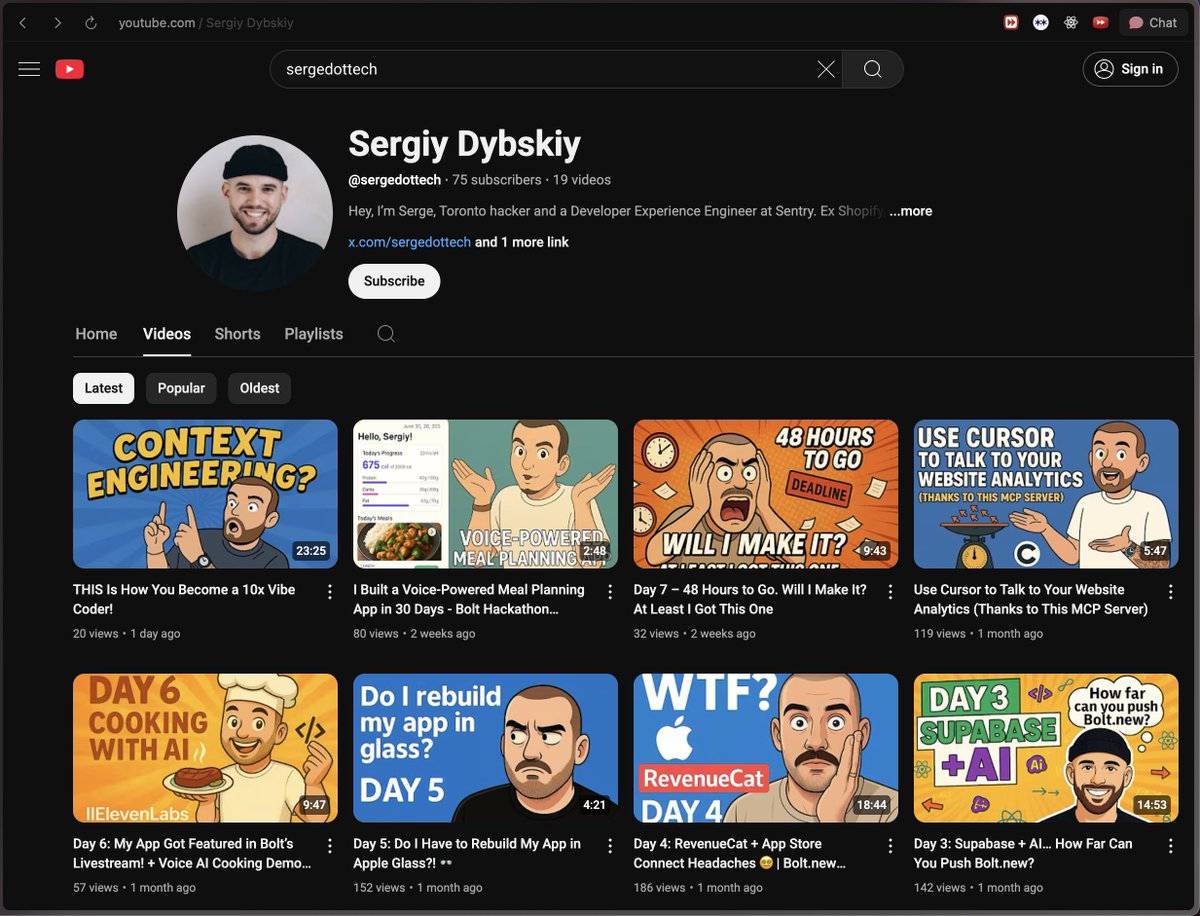Click '186 views • 1 month ago' metadata
Viewport: 1200px width, 916px height.
(698, 887)
